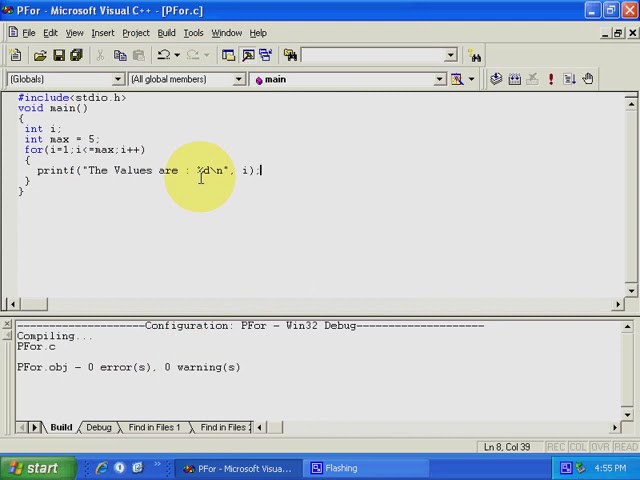The height and width of the screenshot is (480, 640).
Task: Click the third quick launch icon
Action: 138,468
